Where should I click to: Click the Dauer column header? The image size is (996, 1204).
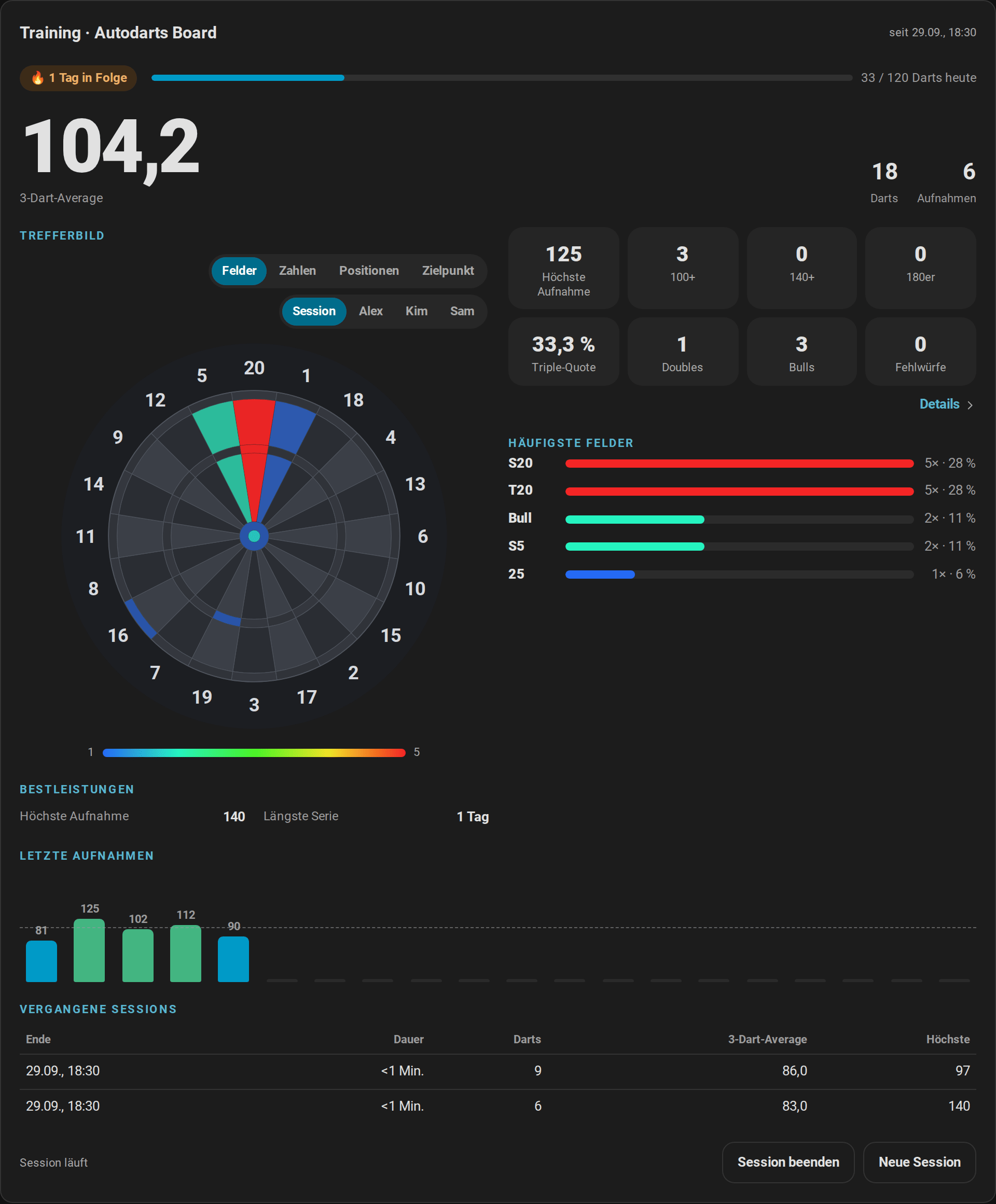point(408,1040)
